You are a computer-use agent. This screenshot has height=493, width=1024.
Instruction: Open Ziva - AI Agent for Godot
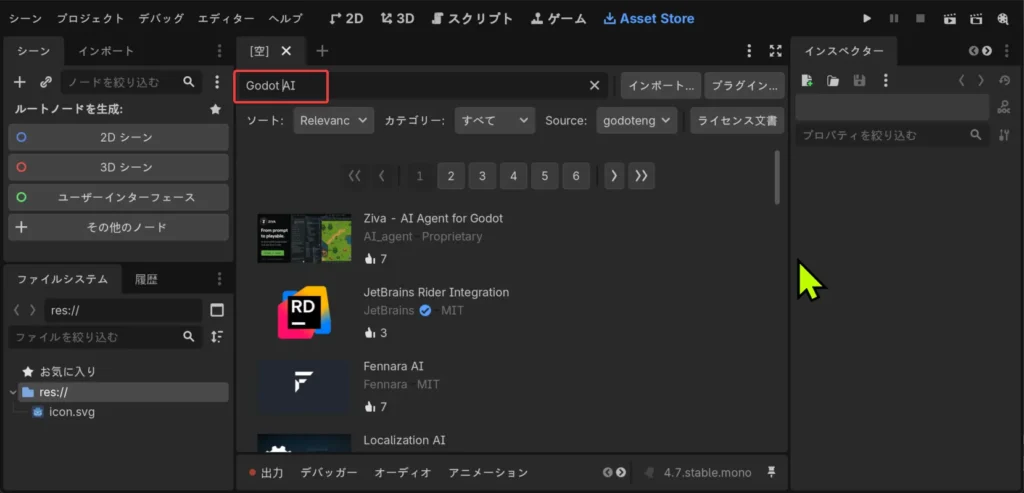(x=433, y=218)
